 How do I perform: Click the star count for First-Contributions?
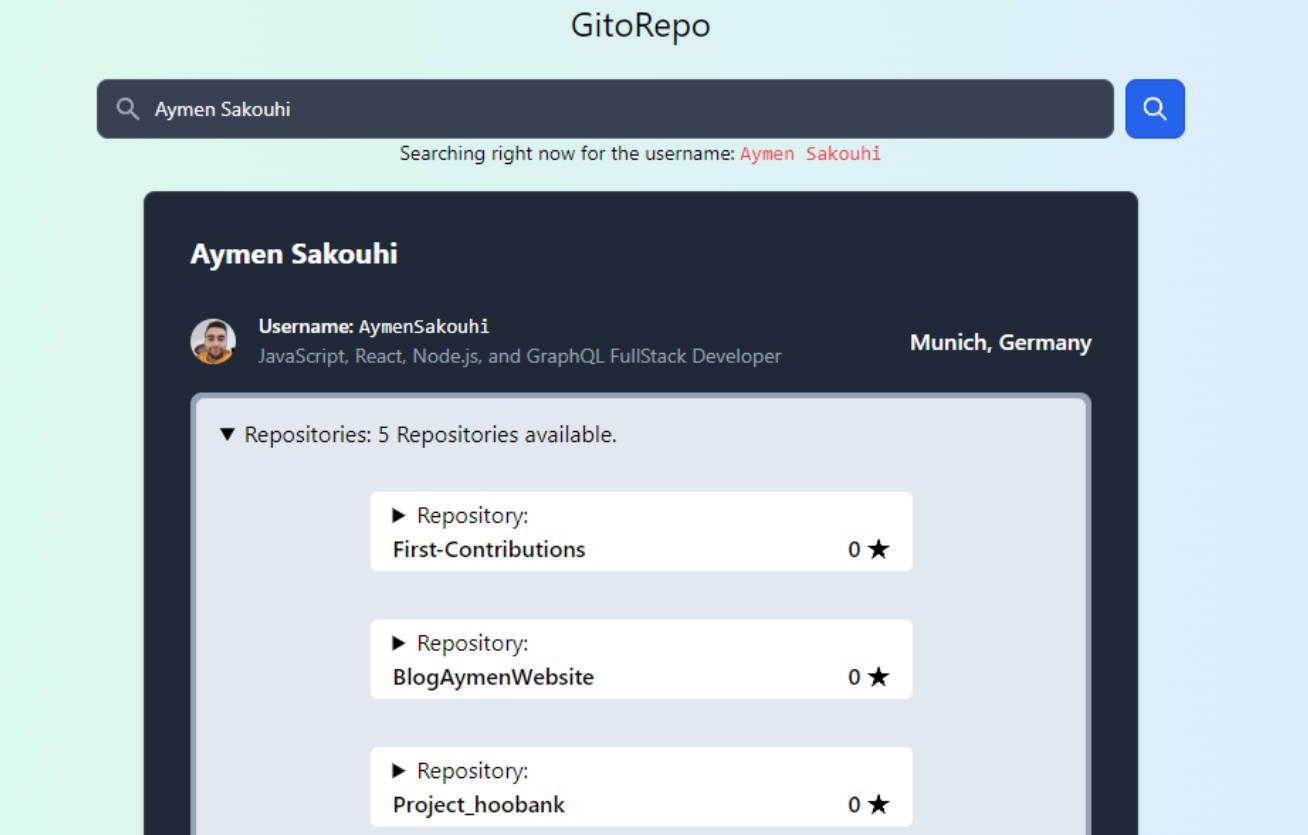(854, 549)
